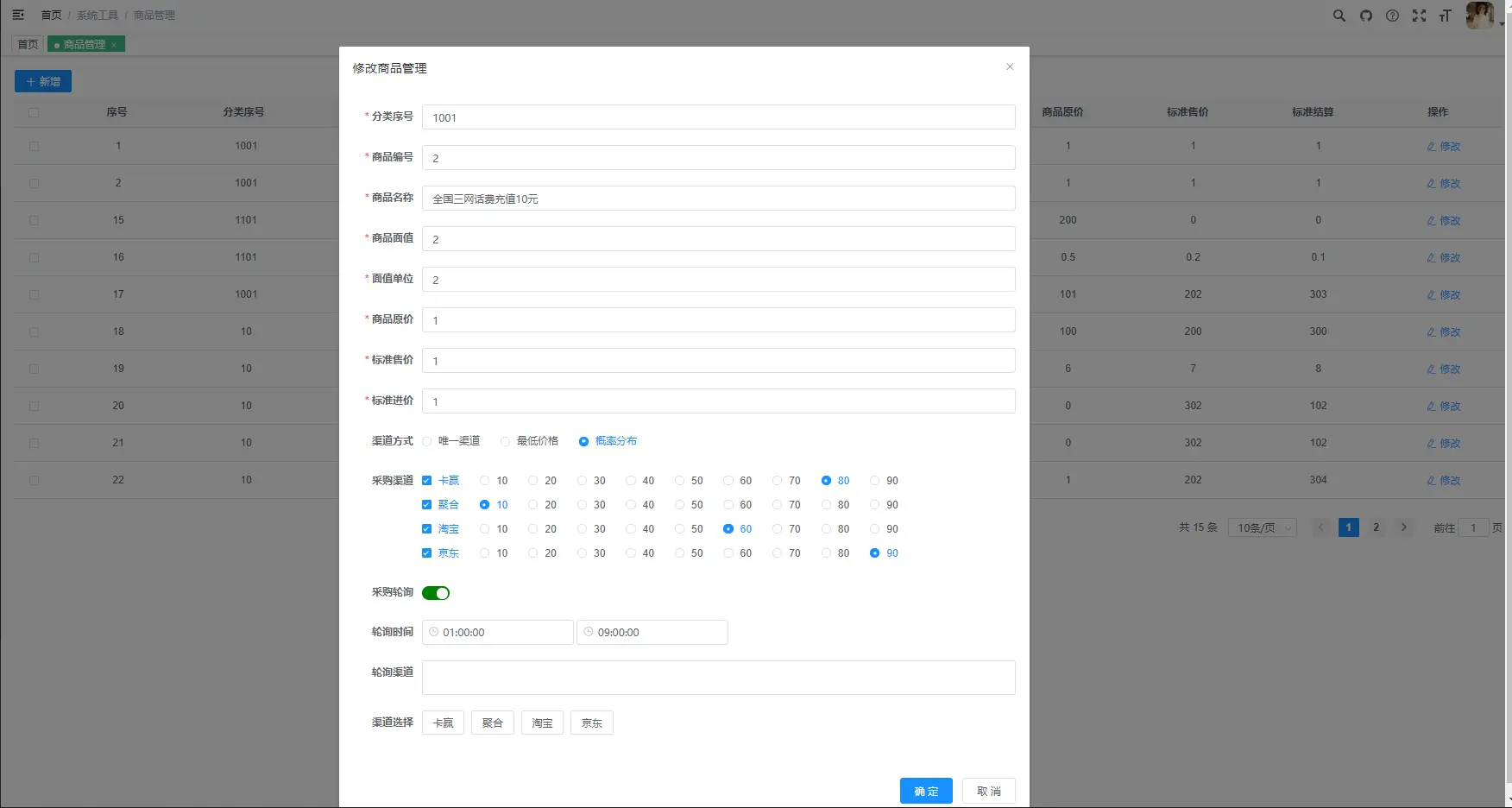Click the 共 15 条 total count

click(x=1199, y=527)
